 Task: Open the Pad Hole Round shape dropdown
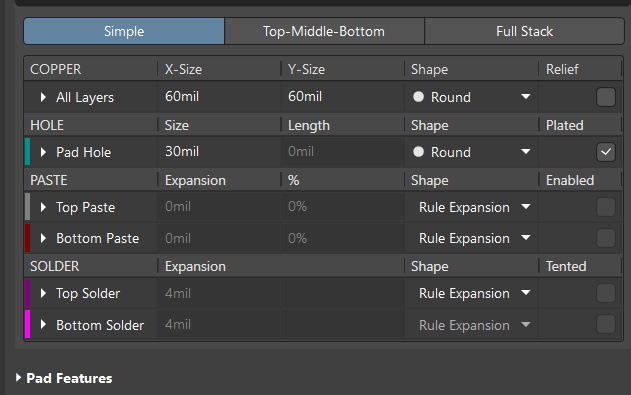click(471, 152)
